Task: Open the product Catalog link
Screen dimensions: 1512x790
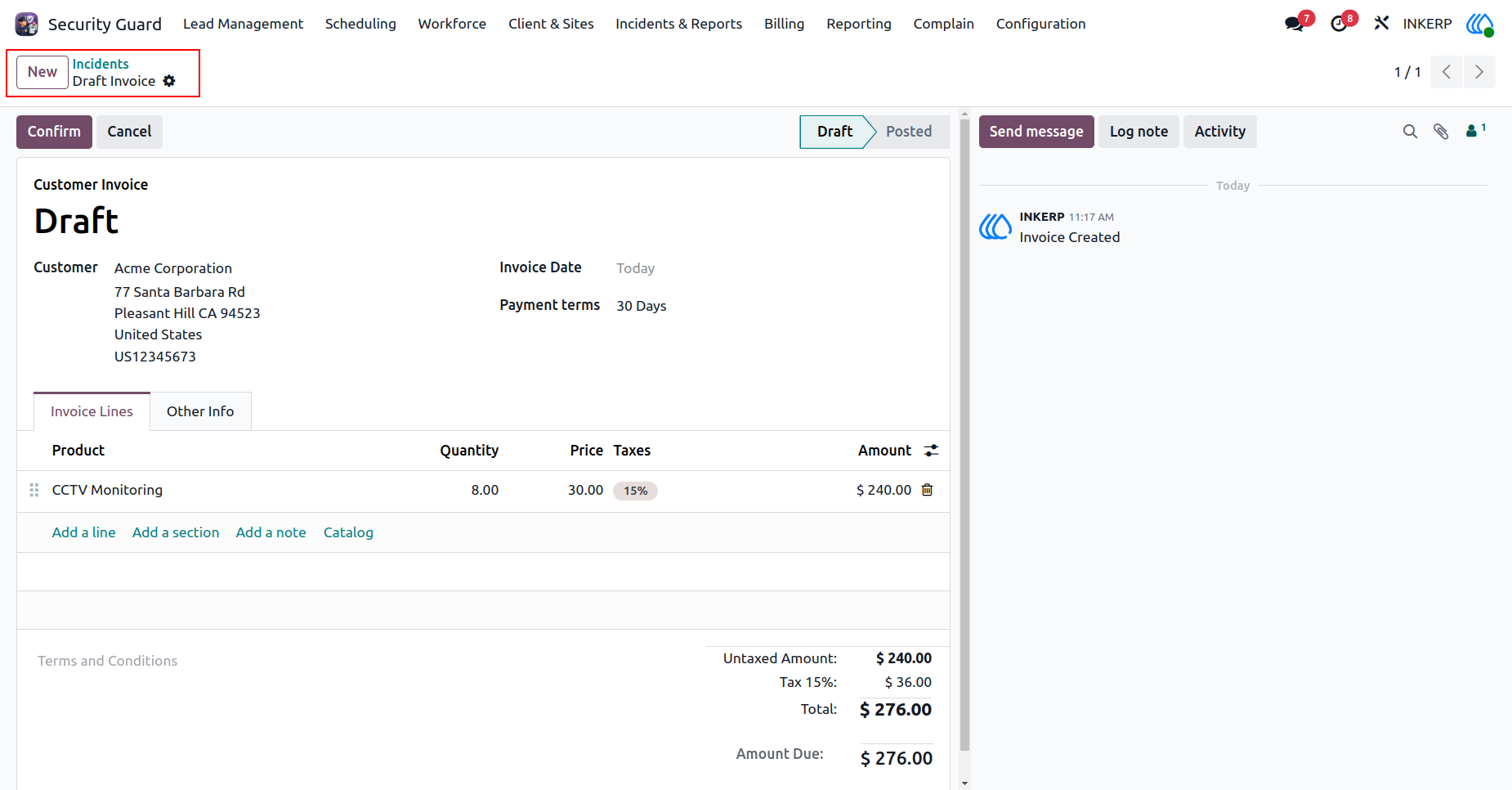Action: pyautogui.click(x=348, y=532)
